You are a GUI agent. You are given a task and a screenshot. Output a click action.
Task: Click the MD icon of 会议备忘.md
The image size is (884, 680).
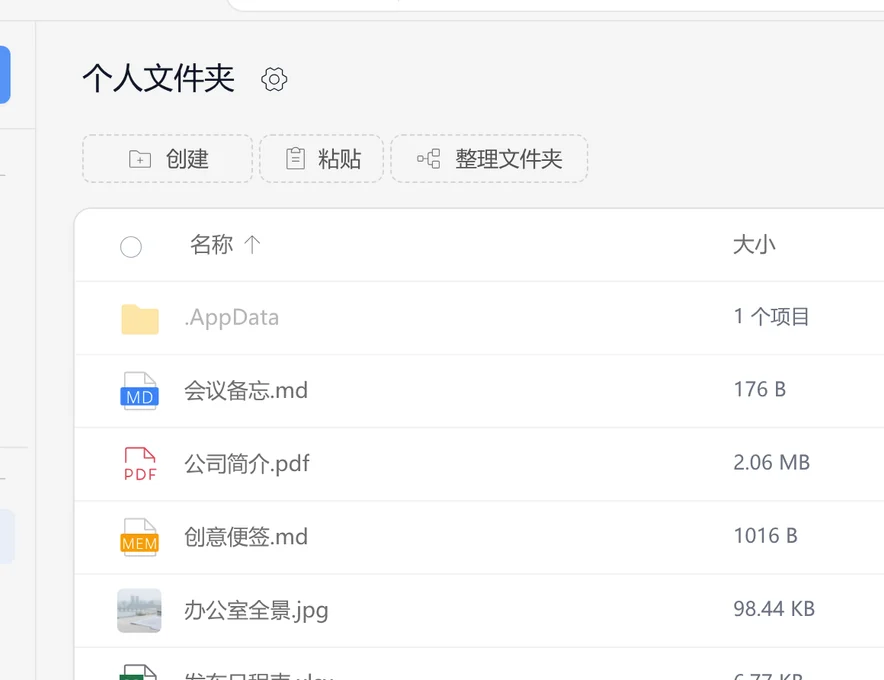[139, 391]
